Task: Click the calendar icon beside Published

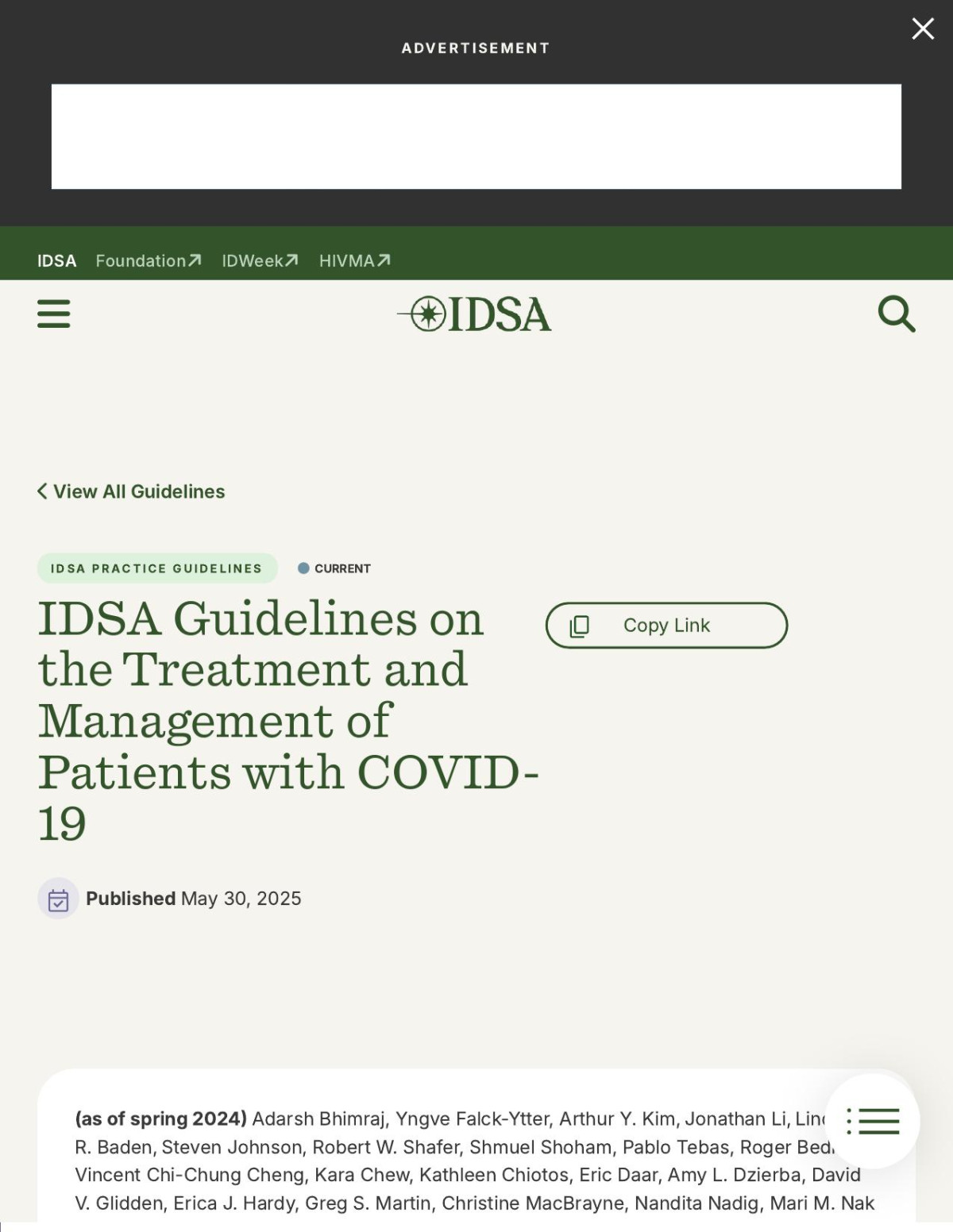Action: [x=58, y=899]
